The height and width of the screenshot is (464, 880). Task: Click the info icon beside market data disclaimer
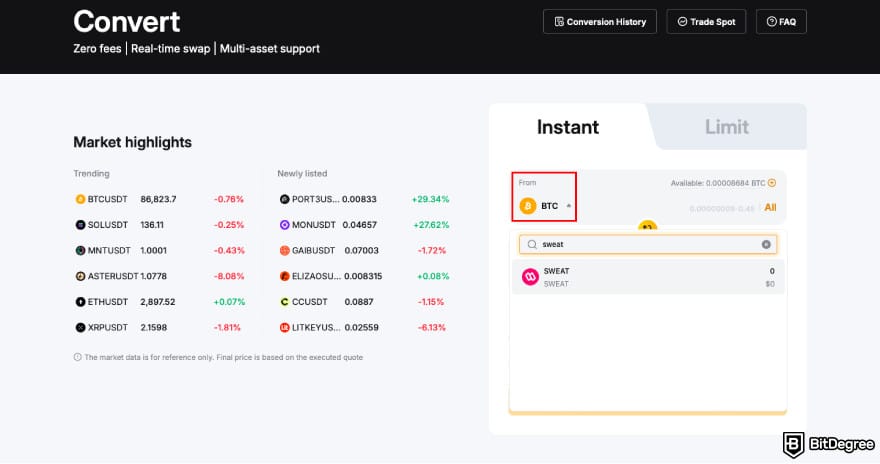point(77,357)
